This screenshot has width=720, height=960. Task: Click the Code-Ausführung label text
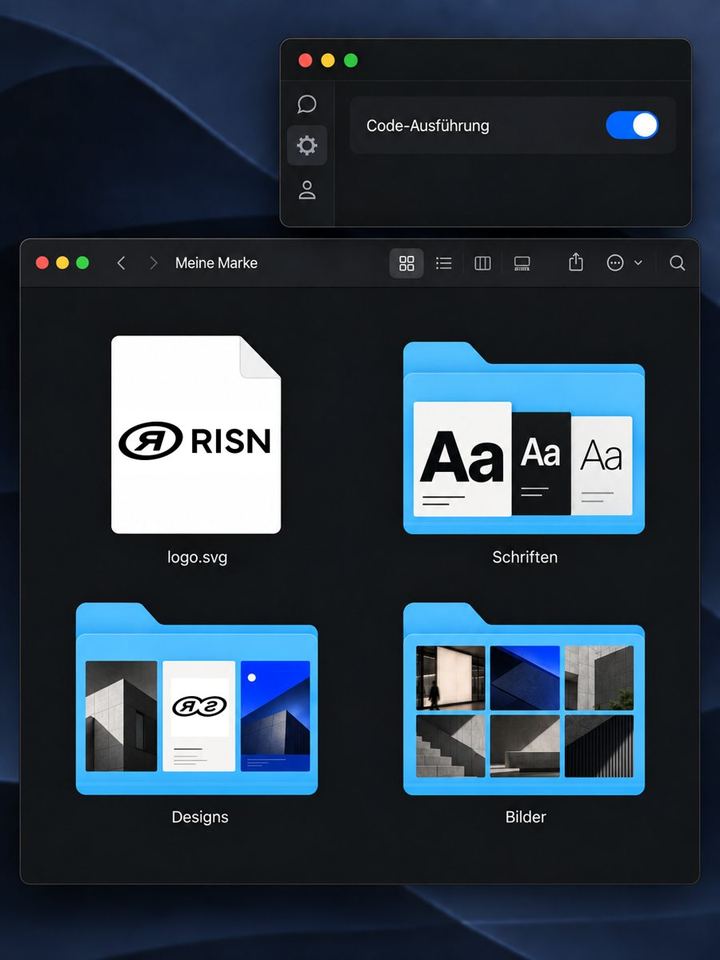click(x=427, y=126)
